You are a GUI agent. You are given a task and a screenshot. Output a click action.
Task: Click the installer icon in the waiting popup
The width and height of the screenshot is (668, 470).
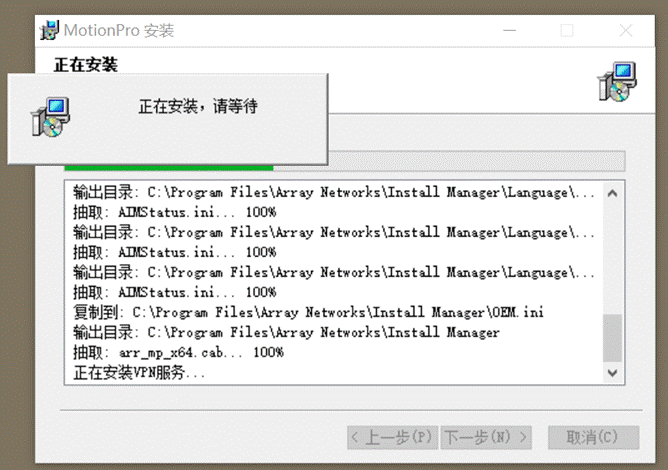[x=50, y=117]
